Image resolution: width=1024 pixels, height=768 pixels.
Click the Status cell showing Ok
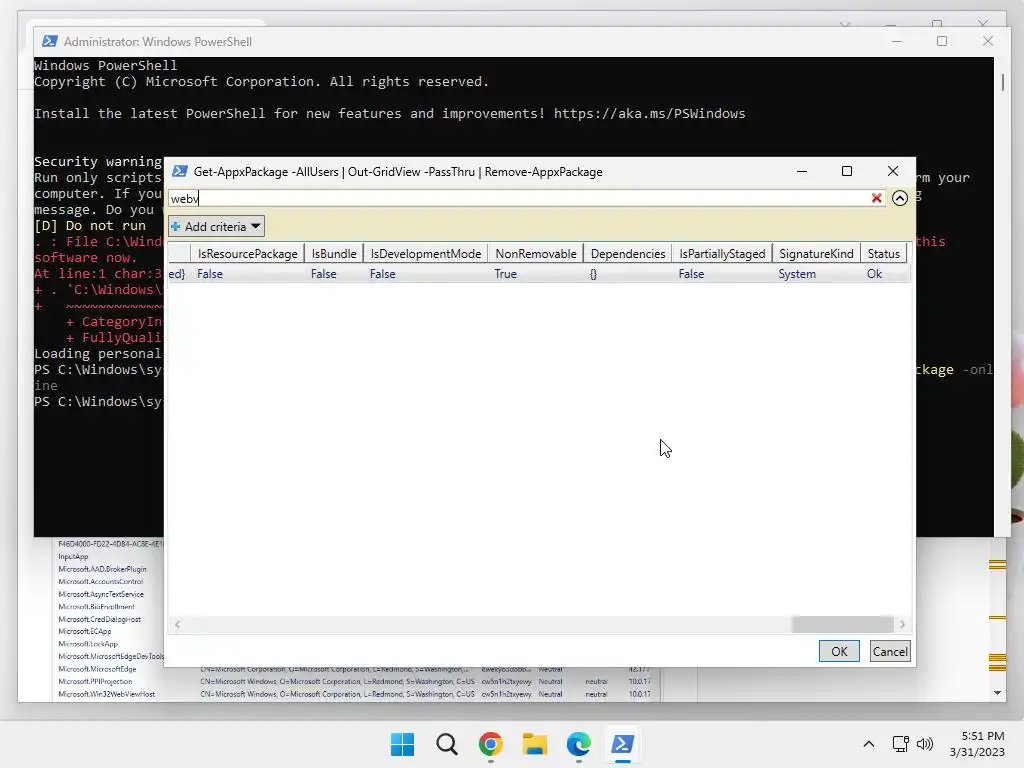(x=874, y=274)
